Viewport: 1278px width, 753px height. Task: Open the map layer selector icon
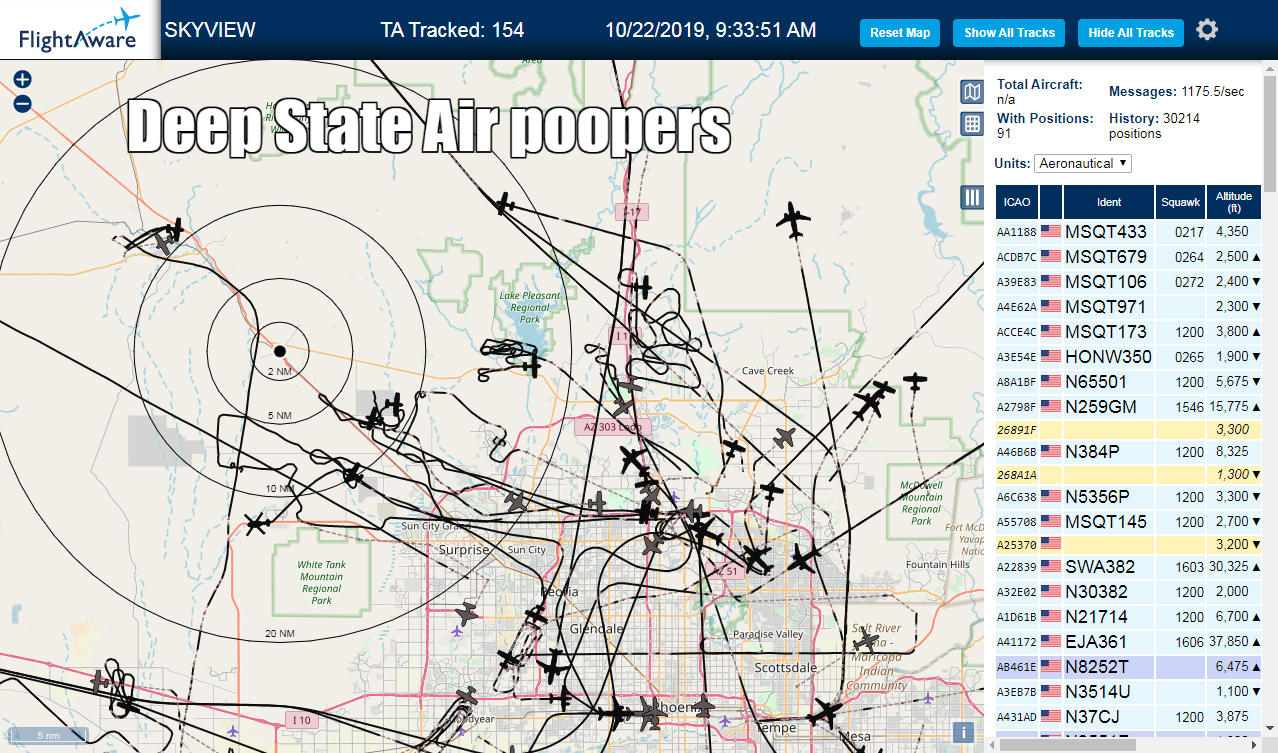pyautogui.click(x=971, y=93)
